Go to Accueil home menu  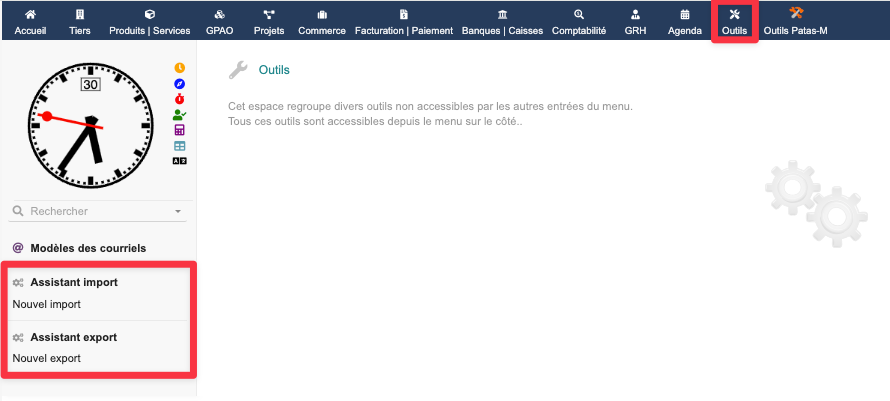[x=30, y=22]
